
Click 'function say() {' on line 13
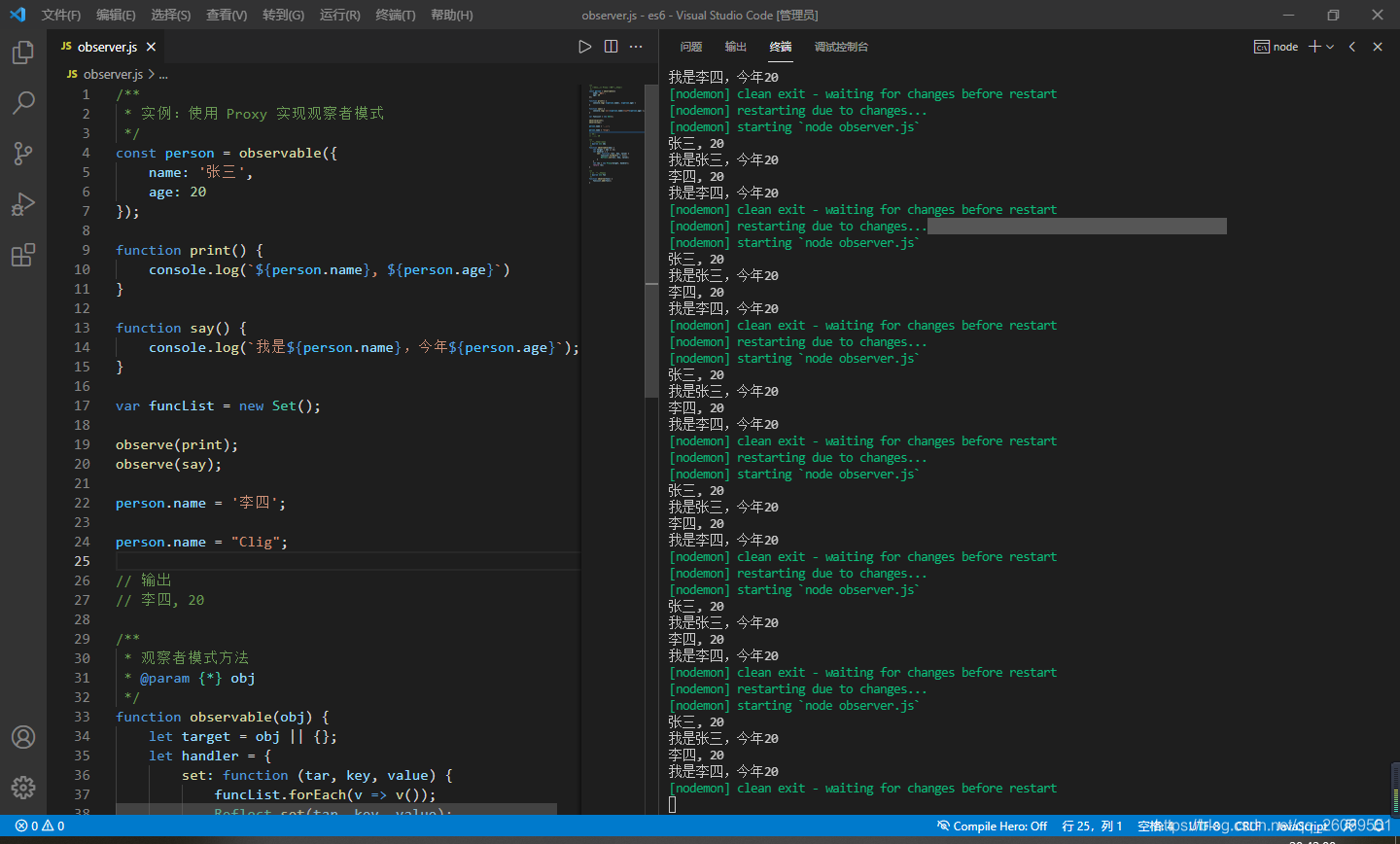tap(182, 328)
